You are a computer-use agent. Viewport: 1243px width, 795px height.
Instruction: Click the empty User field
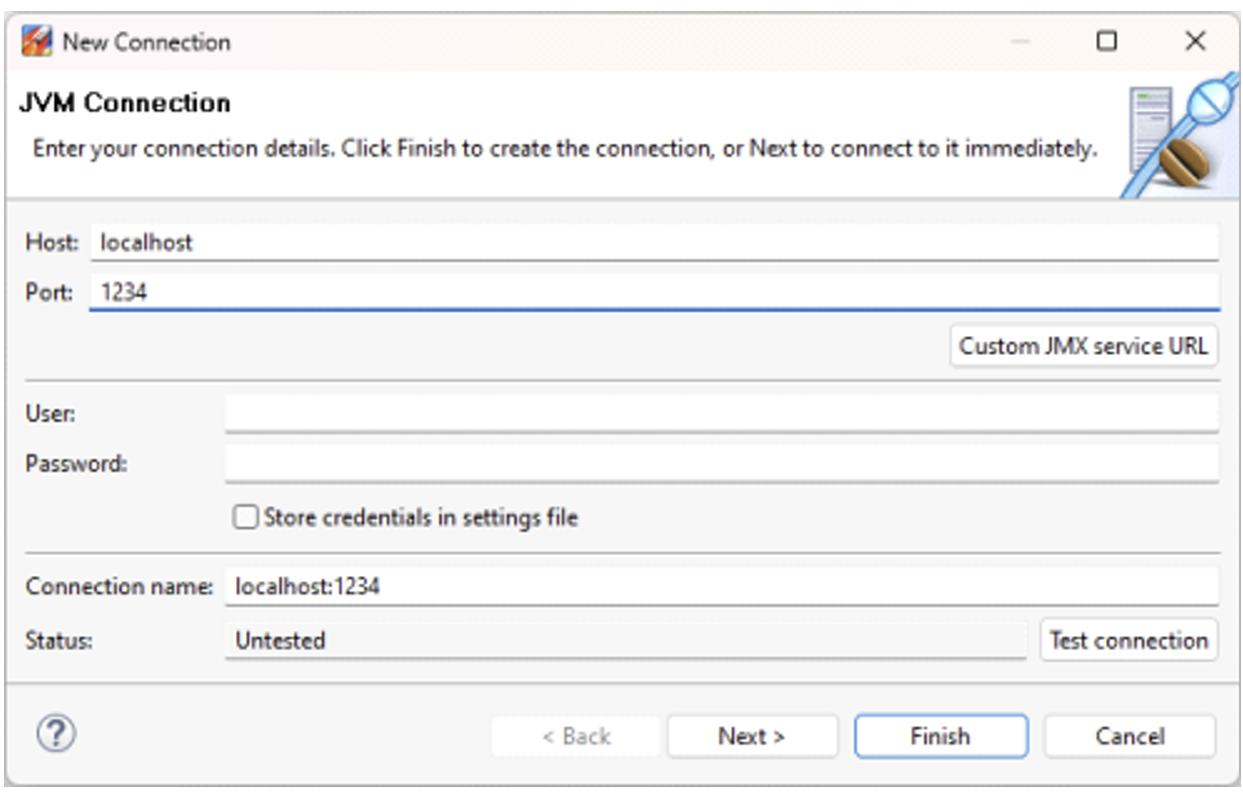click(722, 413)
